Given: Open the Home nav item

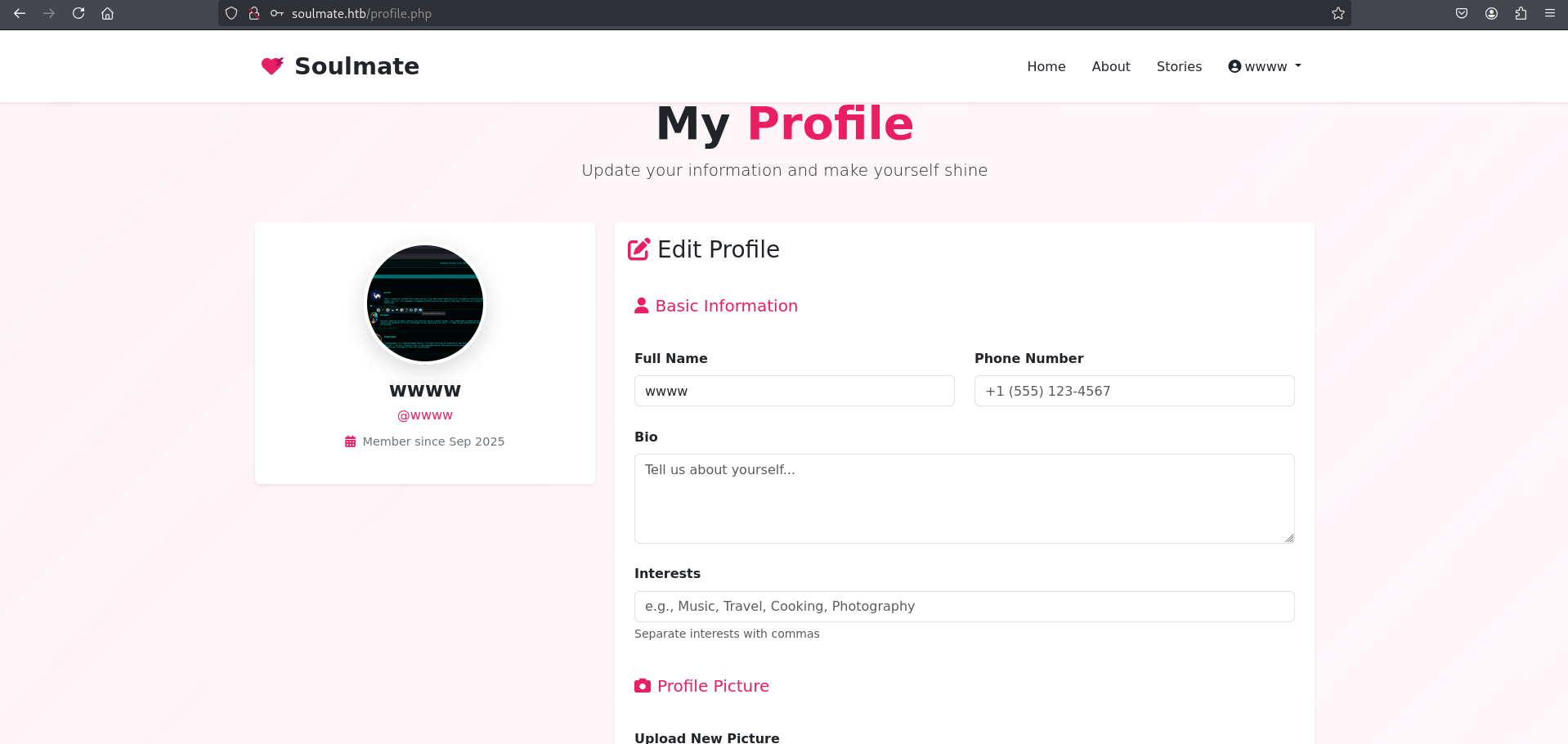Looking at the screenshot, I should click(1046, 66).
